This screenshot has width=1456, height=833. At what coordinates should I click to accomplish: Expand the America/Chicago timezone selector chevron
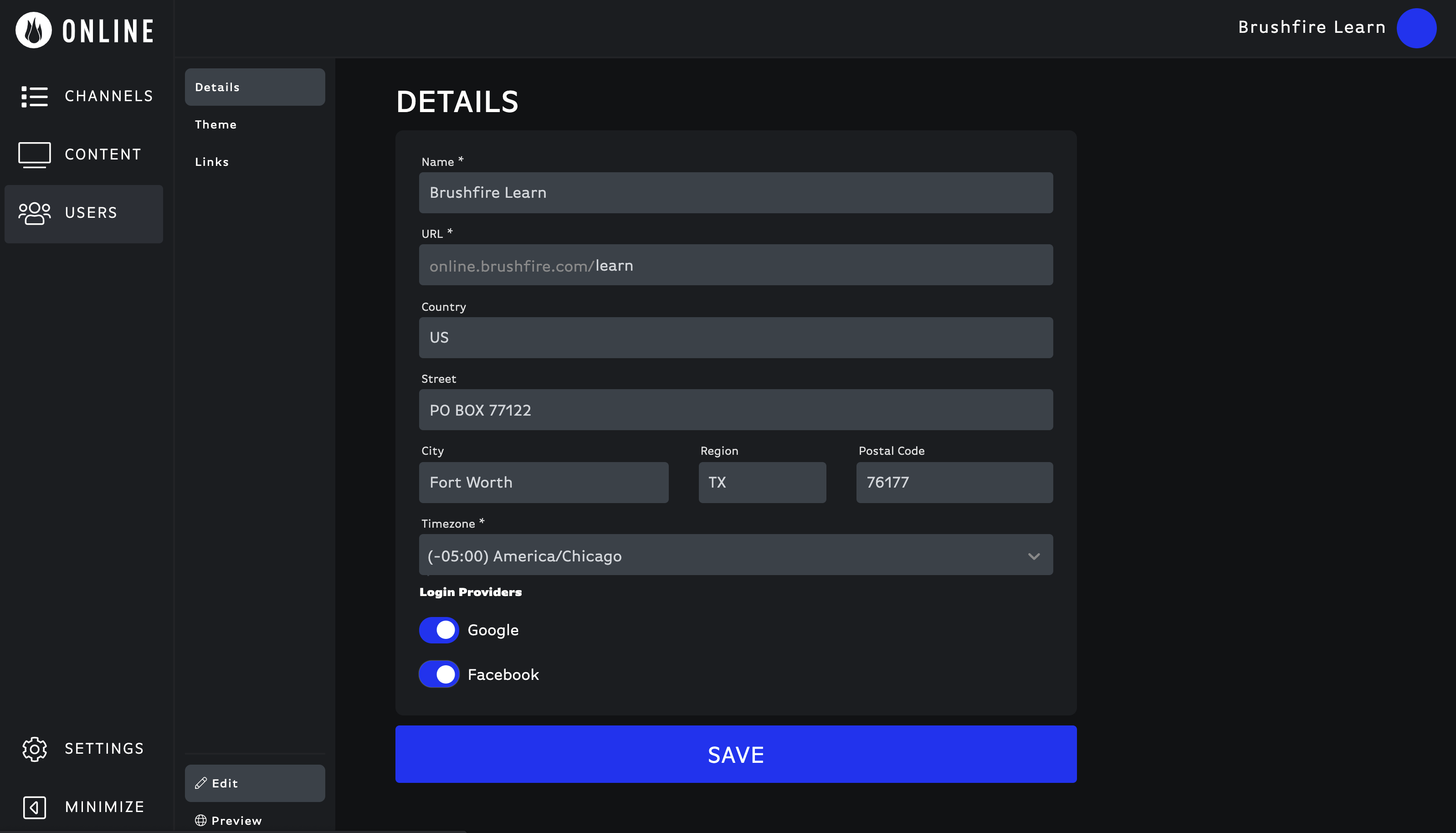tap(1034, 555)
